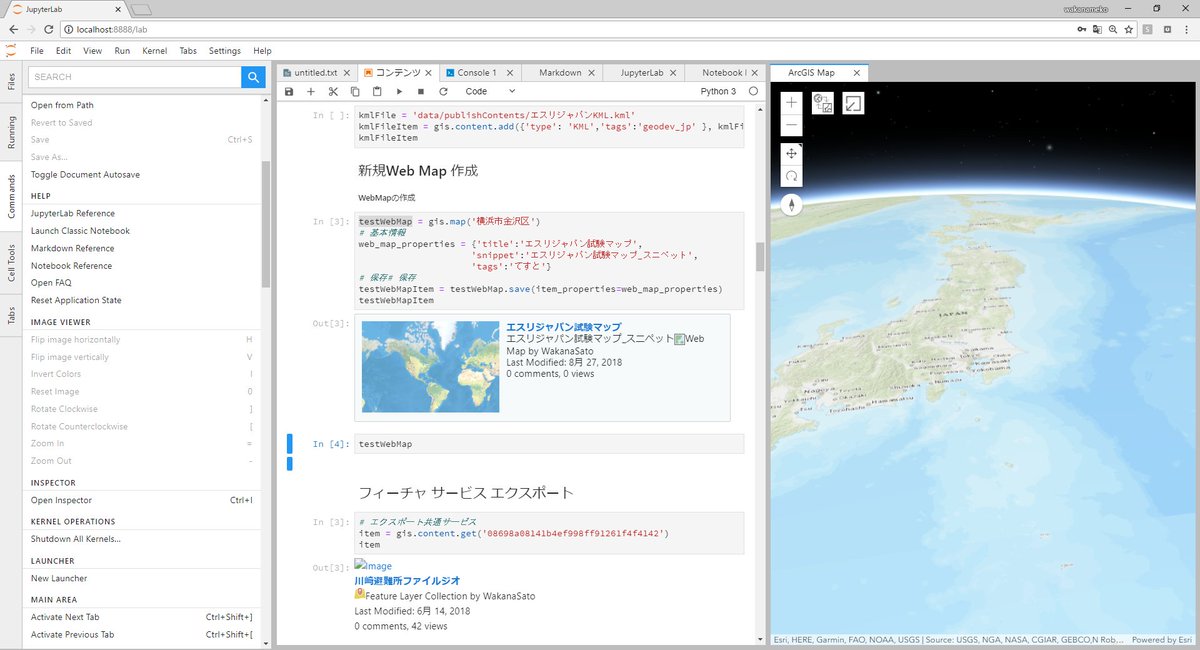This screenshot has height=650, width=1200.
Task: Click the browser back arrow
Action: tap(13, 29)
